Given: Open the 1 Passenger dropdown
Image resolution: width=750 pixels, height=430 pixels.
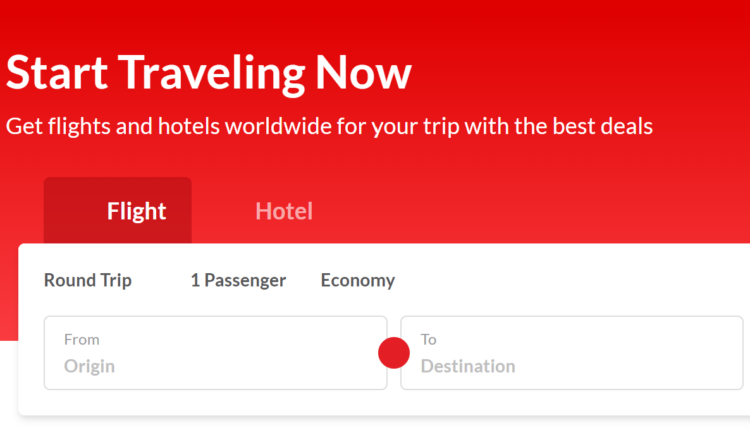Looking at the screenshot, I should [x=238, y=280].
